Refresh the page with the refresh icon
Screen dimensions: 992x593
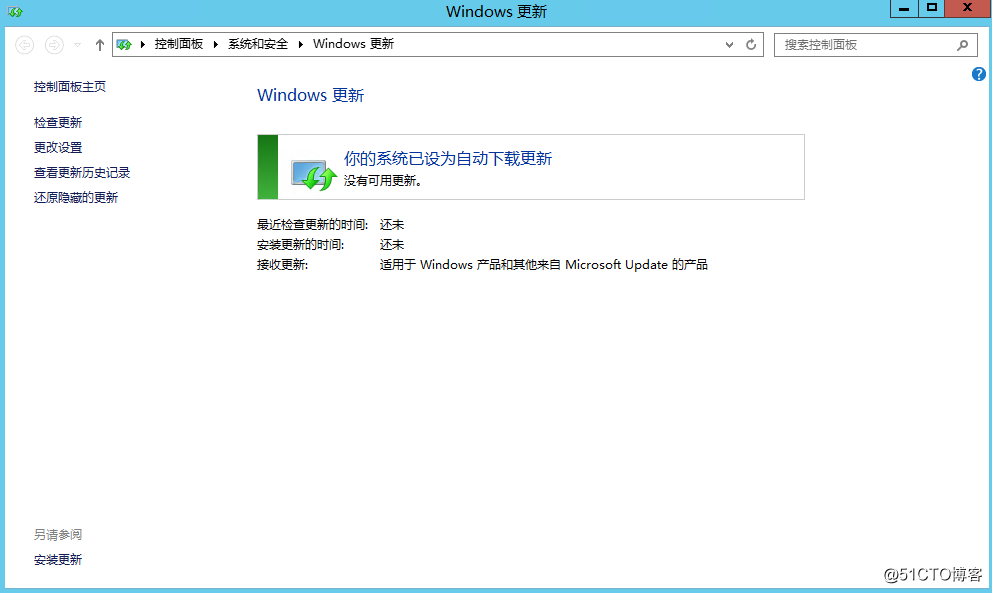(751, 45)
